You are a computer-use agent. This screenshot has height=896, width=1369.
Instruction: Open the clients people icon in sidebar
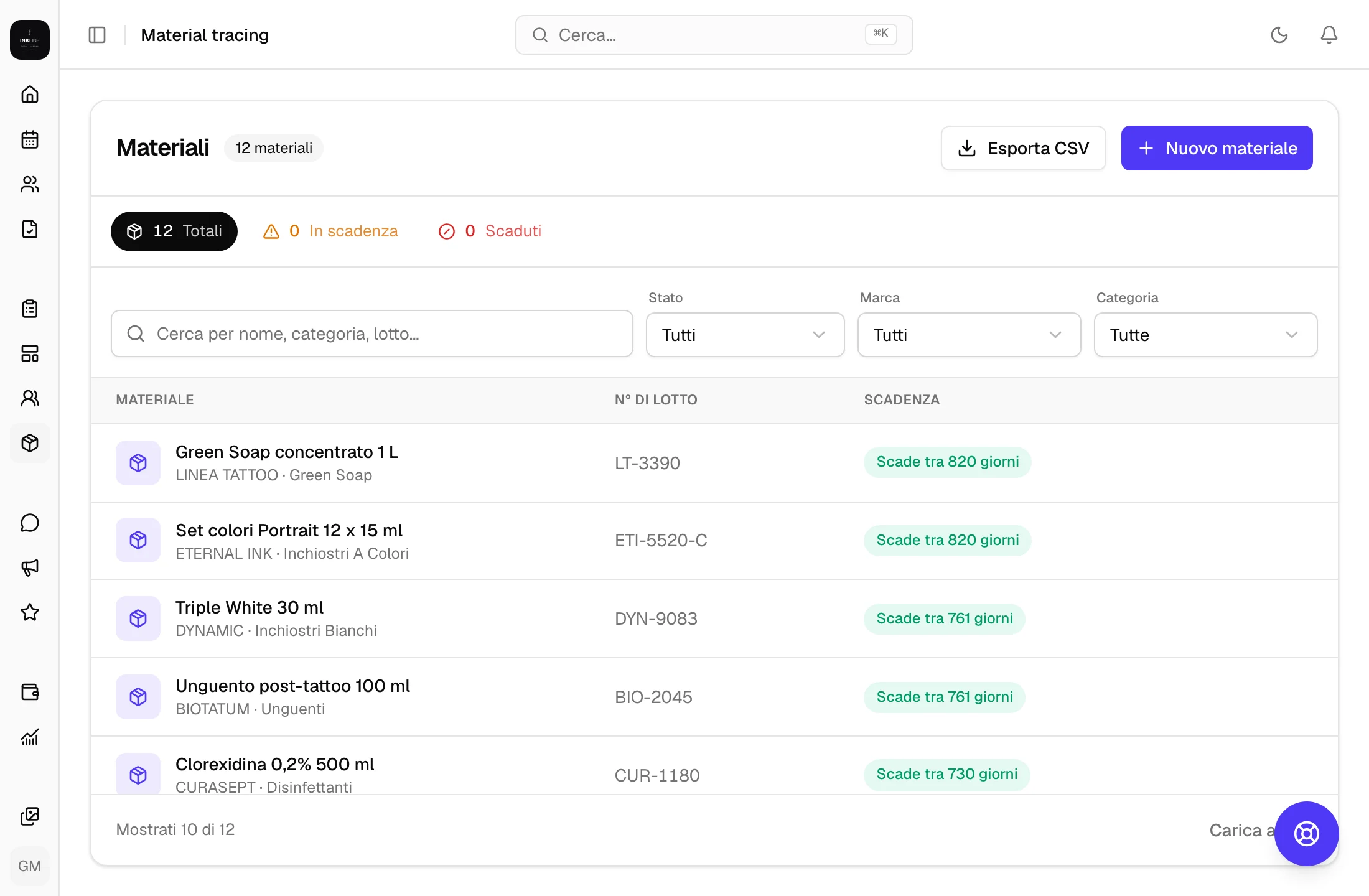[30, 184]
